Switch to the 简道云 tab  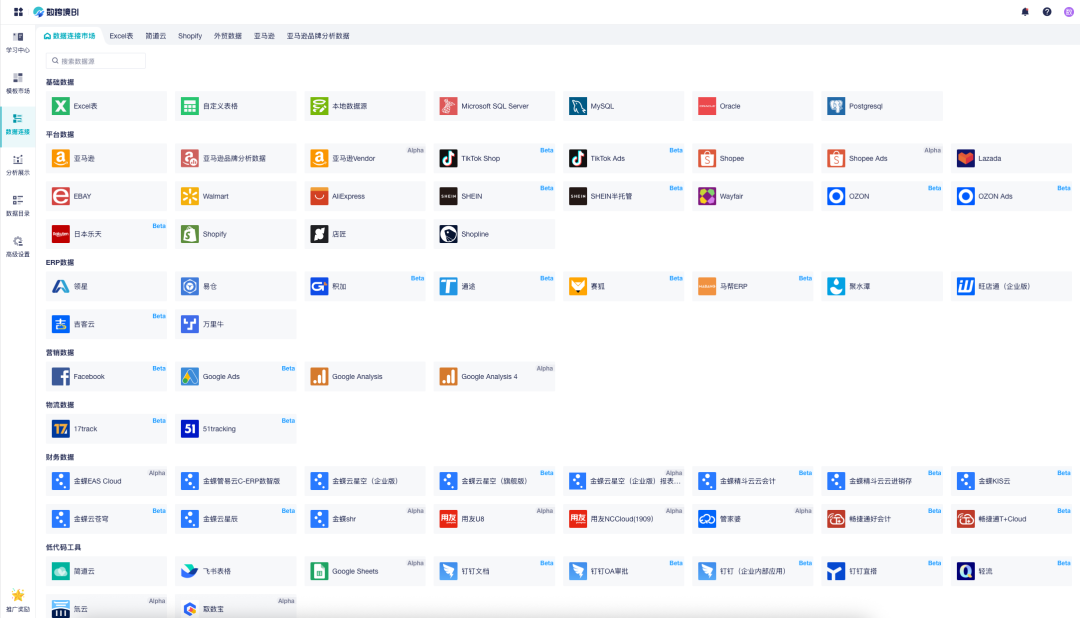(156, 36)
